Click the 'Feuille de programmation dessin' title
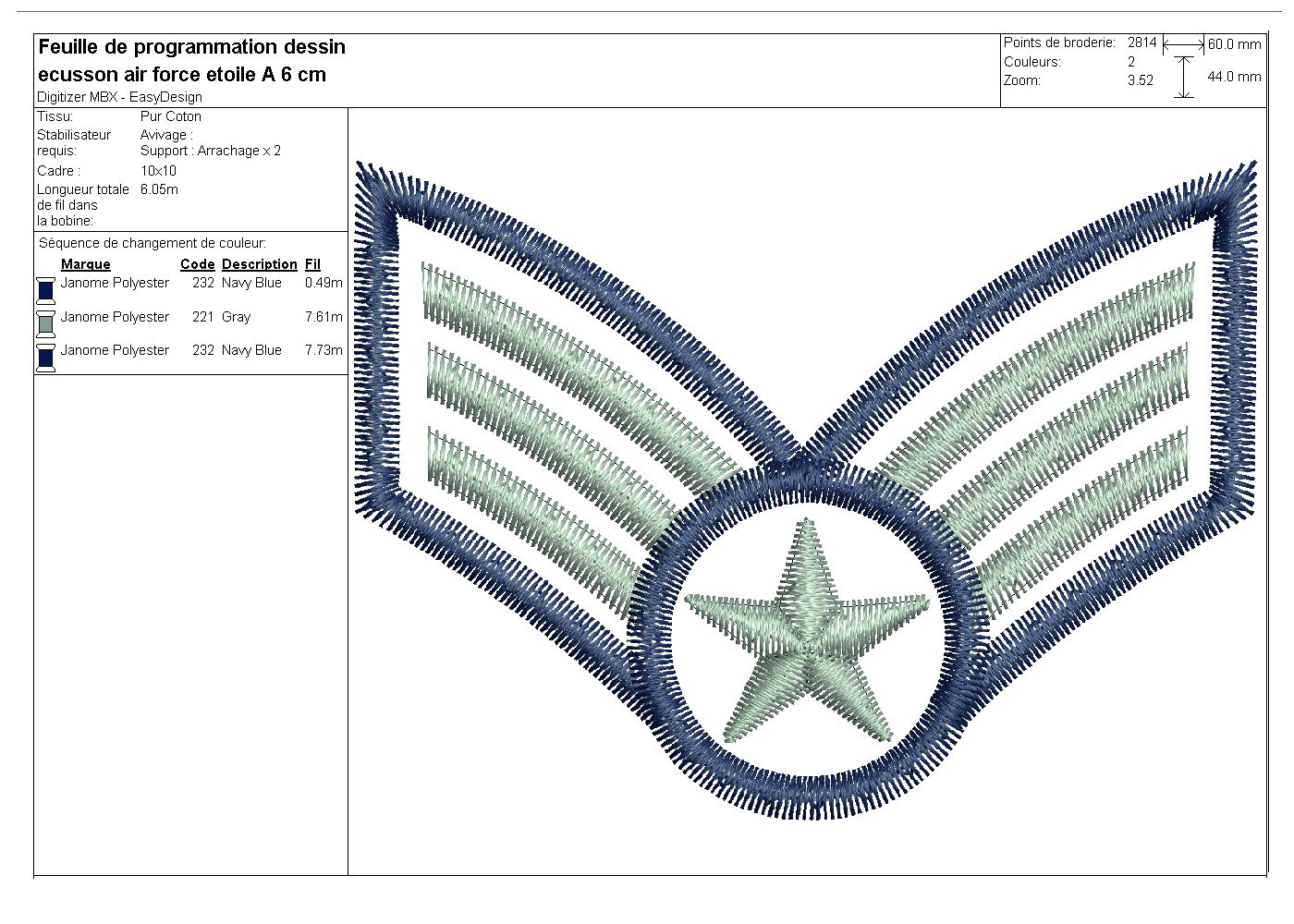Viewport: 1294px width, 924px height. point(192,47)
